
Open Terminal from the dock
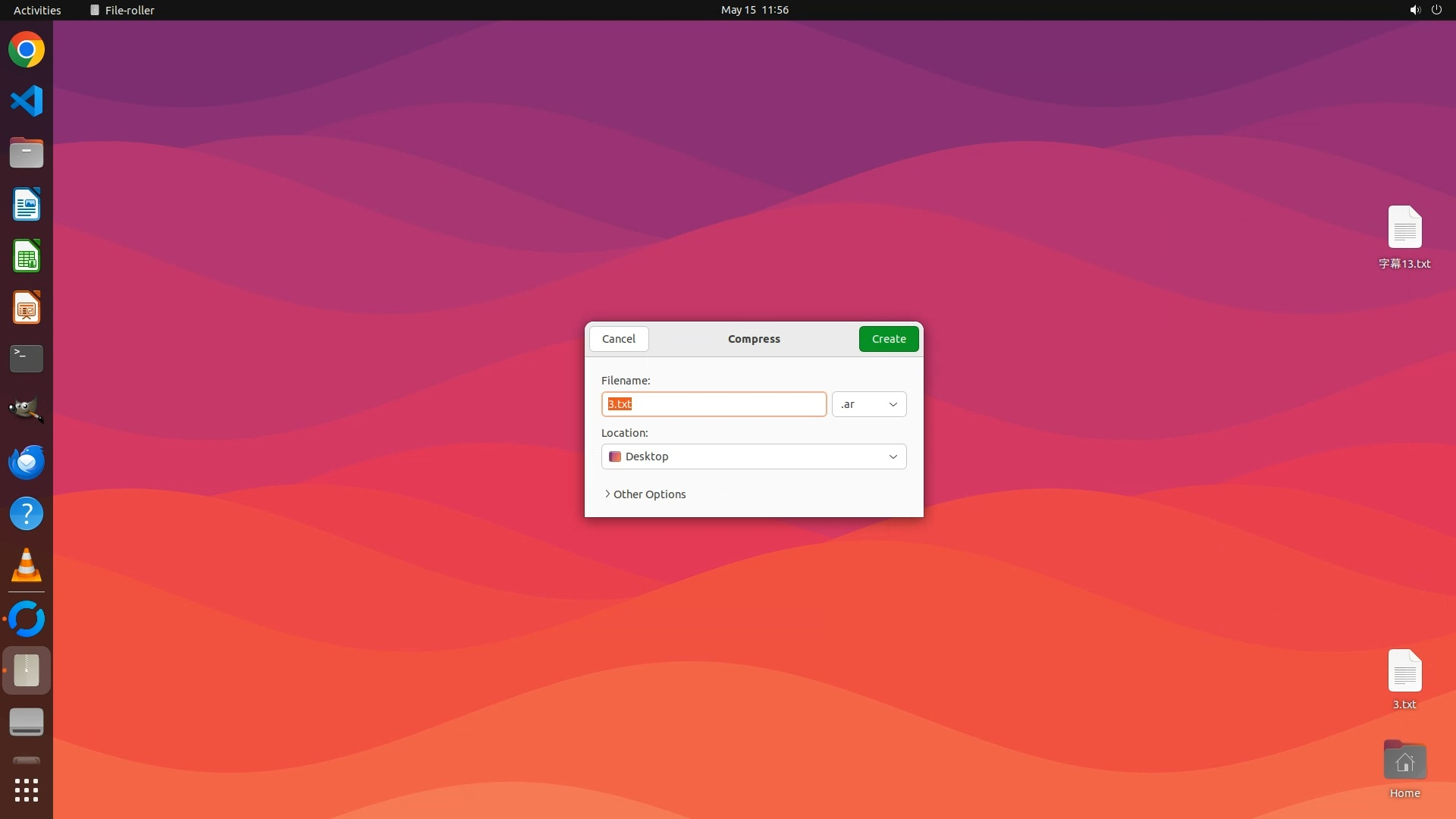click(x=27, y=359)
